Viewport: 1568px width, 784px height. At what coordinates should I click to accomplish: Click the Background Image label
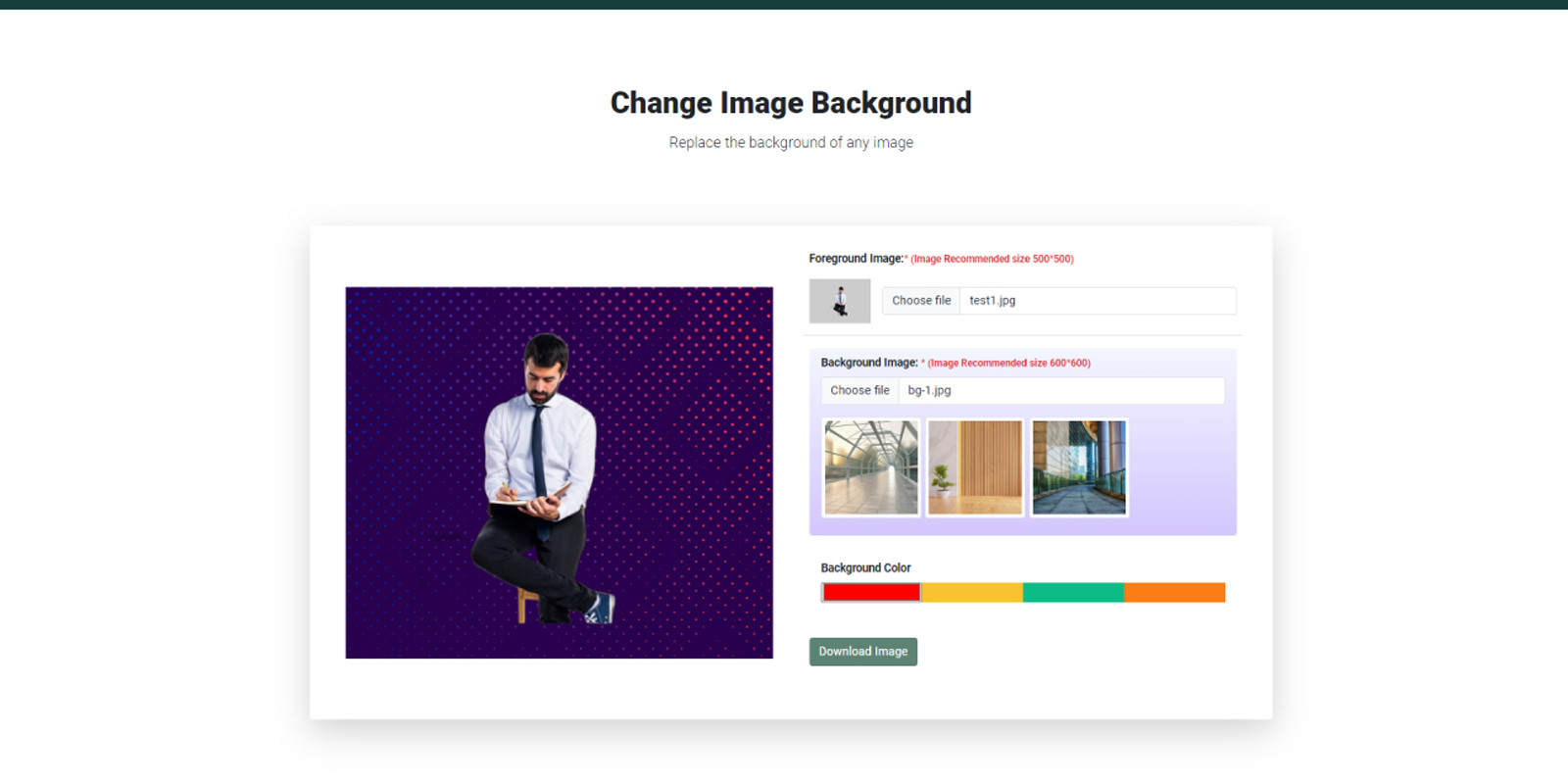pyautogui.click(x=868, y=363)
